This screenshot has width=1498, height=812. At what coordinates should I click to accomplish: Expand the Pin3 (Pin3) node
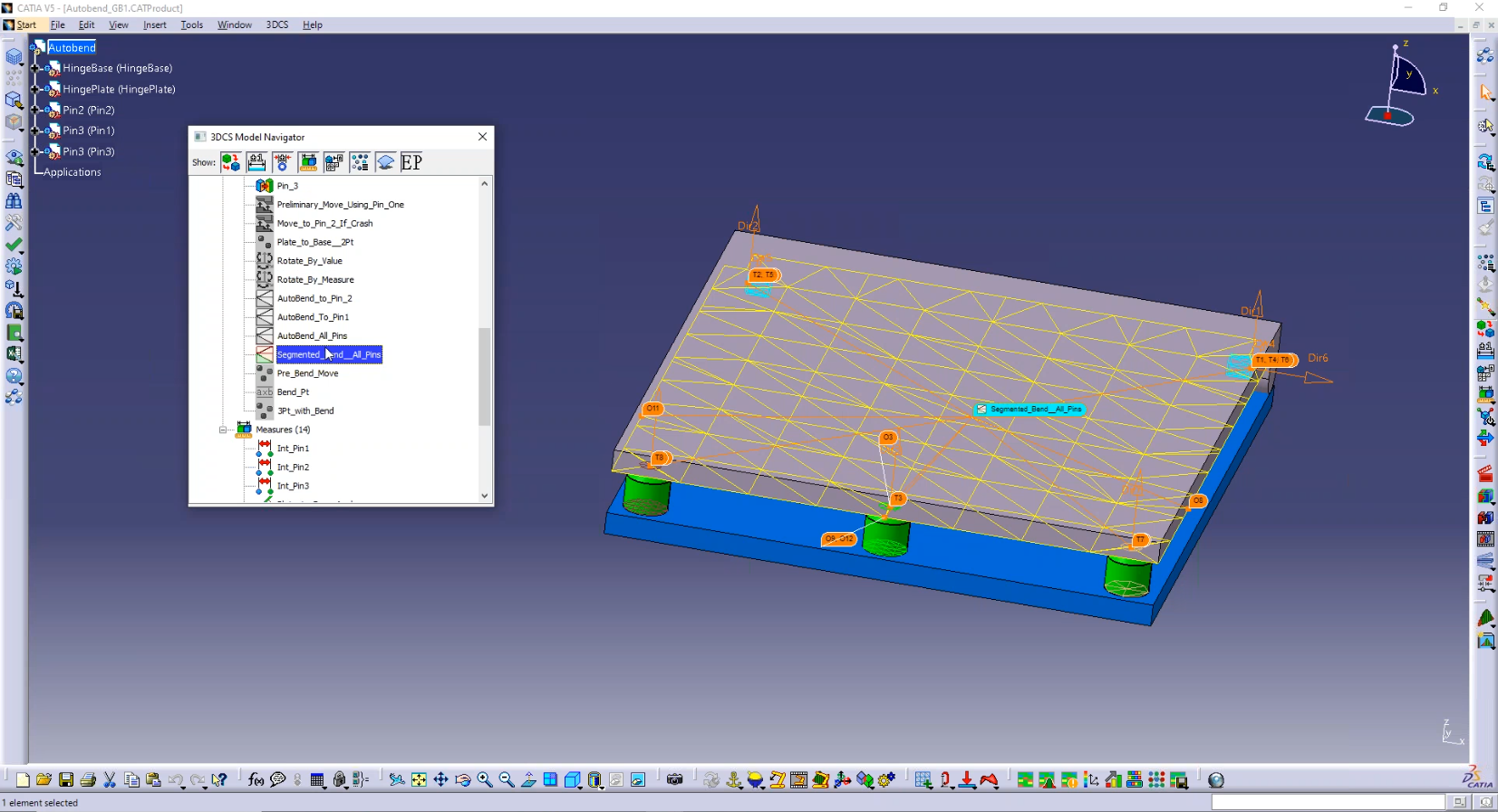point(35,151)
